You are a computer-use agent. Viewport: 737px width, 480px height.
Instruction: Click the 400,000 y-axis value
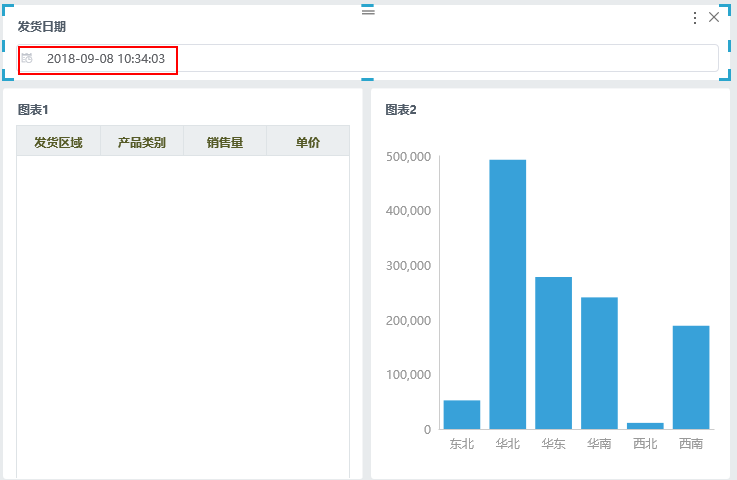(408, 211)
